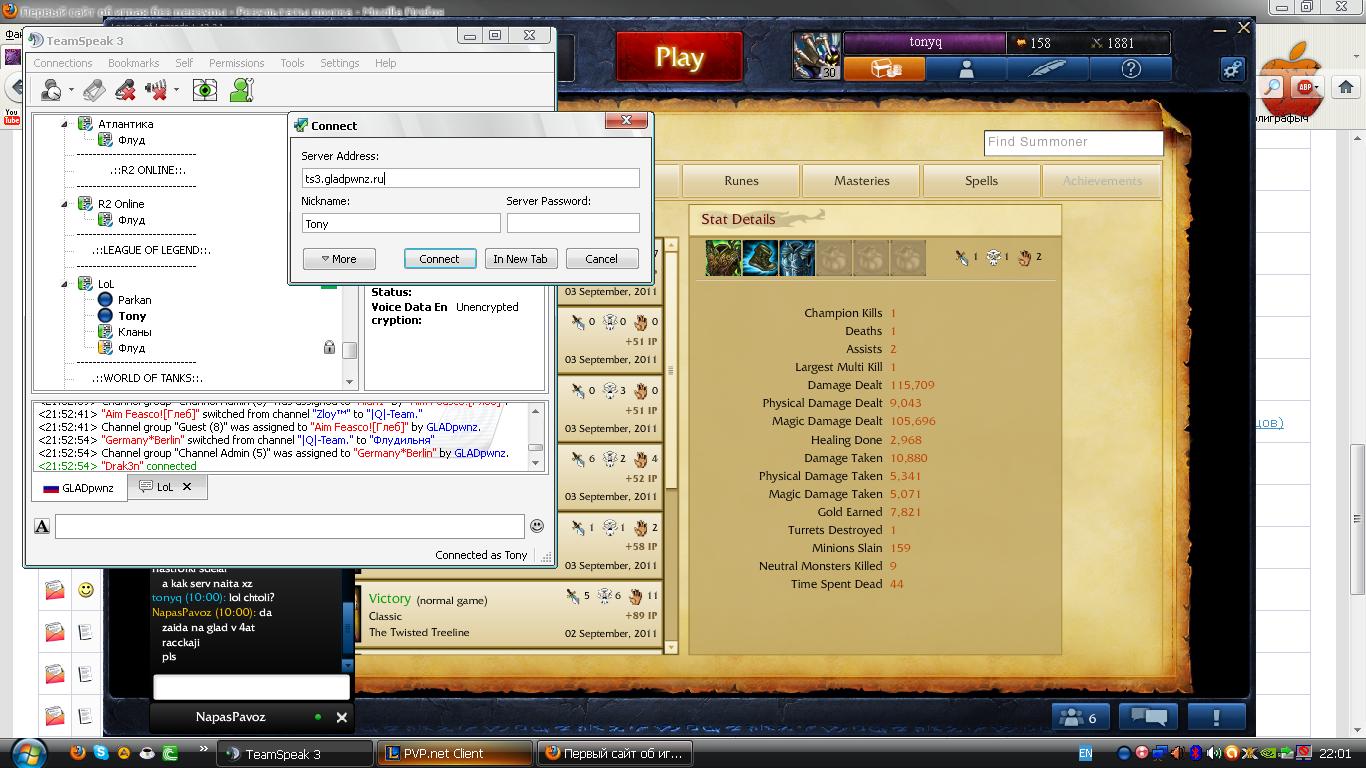Viewport: 1366px width, 768px height.
Task: Click the red Play button
Action: (x=679, y=58)
